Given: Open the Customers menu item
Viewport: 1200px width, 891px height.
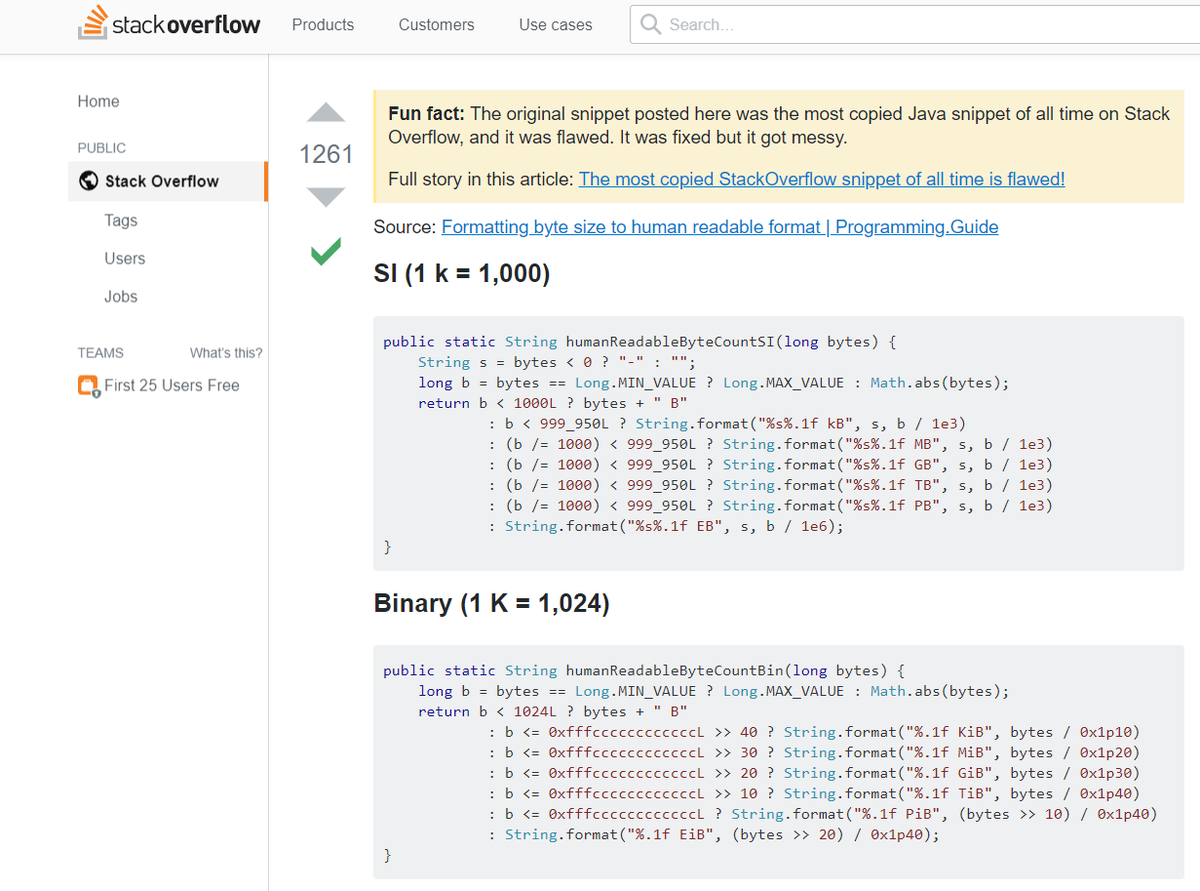Looking at the screenshot, I should click(x=436, y=25).
